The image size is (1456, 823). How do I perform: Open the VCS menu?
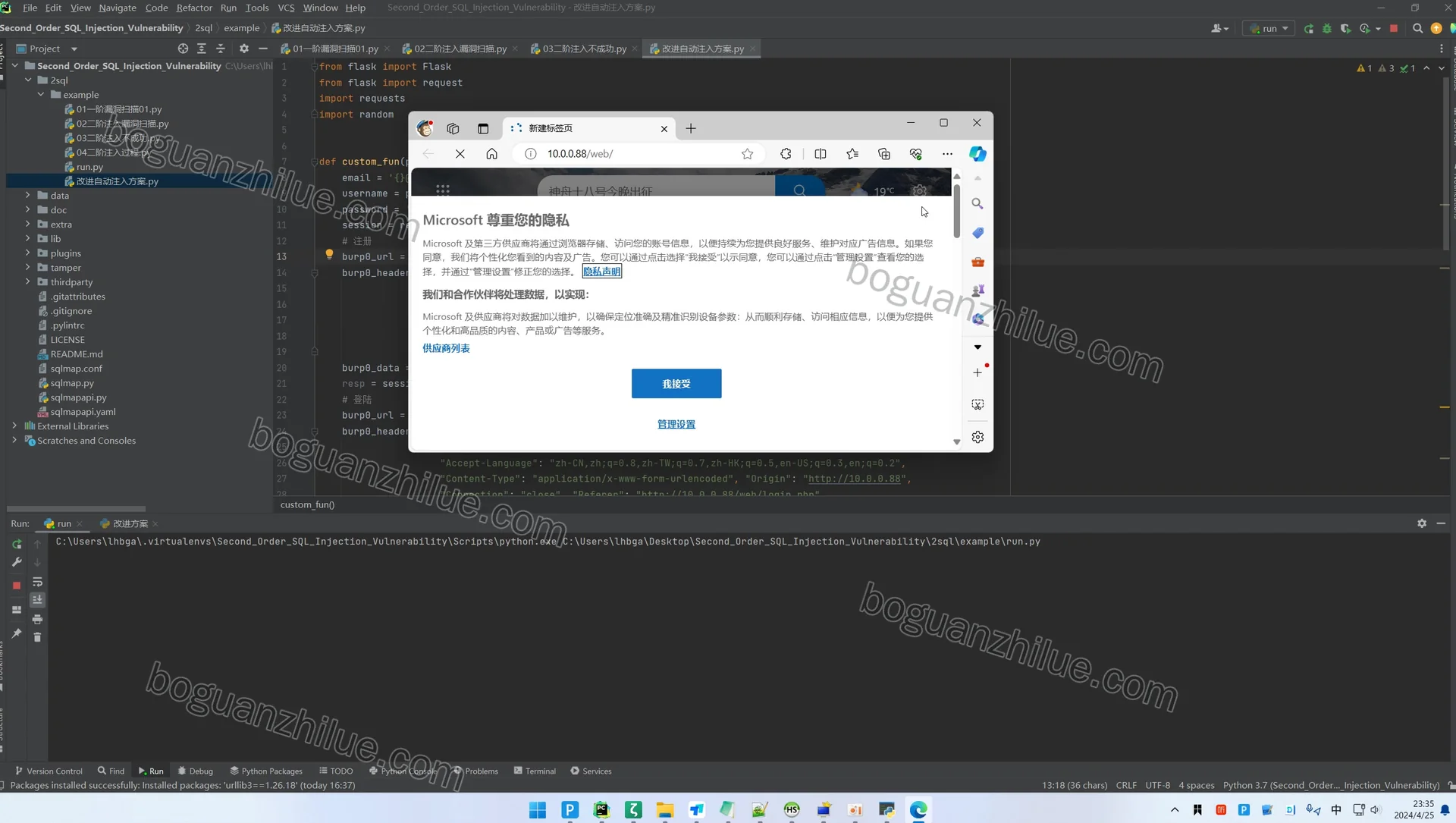286,8
